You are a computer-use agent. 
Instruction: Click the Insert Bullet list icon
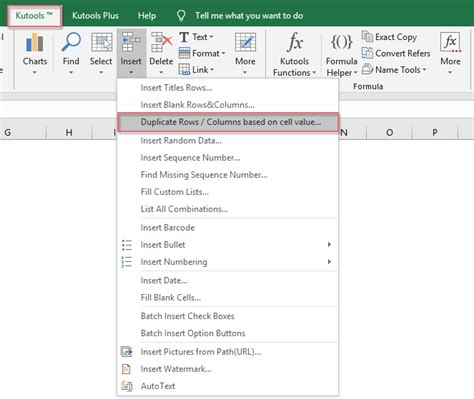point(127,245)
